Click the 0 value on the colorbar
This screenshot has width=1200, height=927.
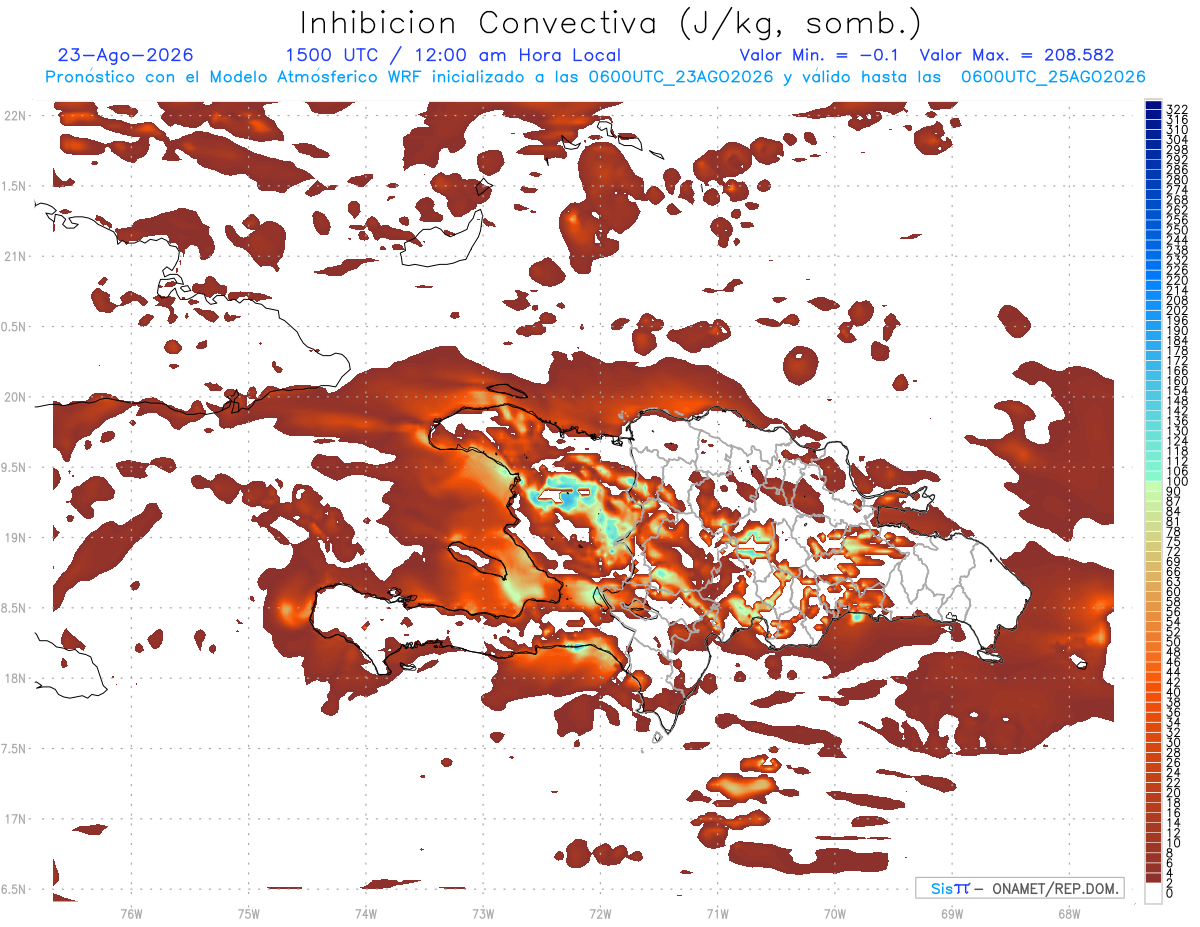coord(1170,893)
